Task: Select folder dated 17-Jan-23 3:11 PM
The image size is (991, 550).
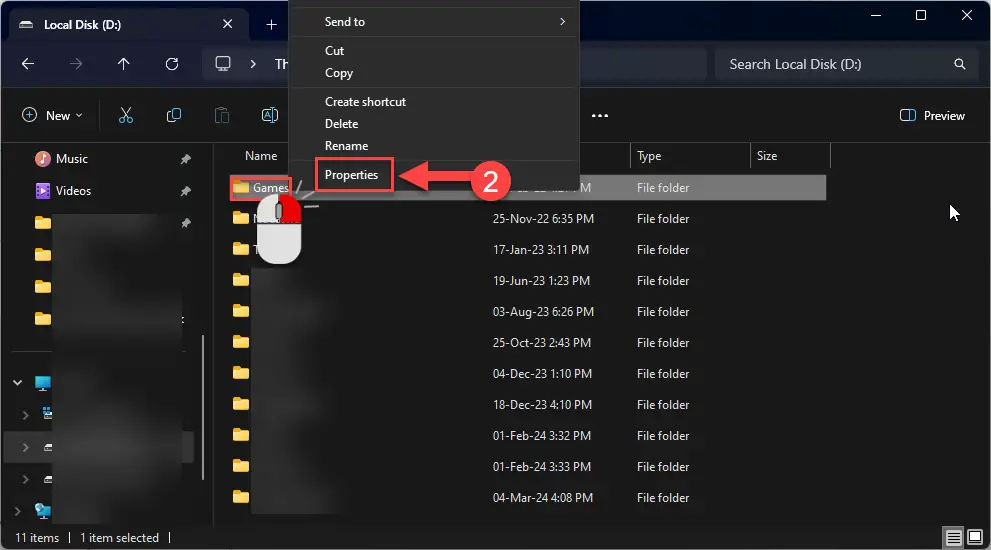Action: click(528, 250)
